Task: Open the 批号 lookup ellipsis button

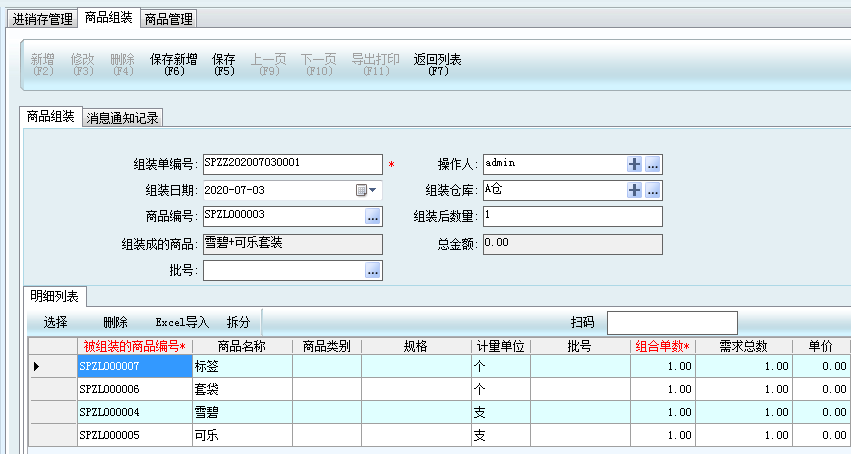Action: tap(373, 270)
